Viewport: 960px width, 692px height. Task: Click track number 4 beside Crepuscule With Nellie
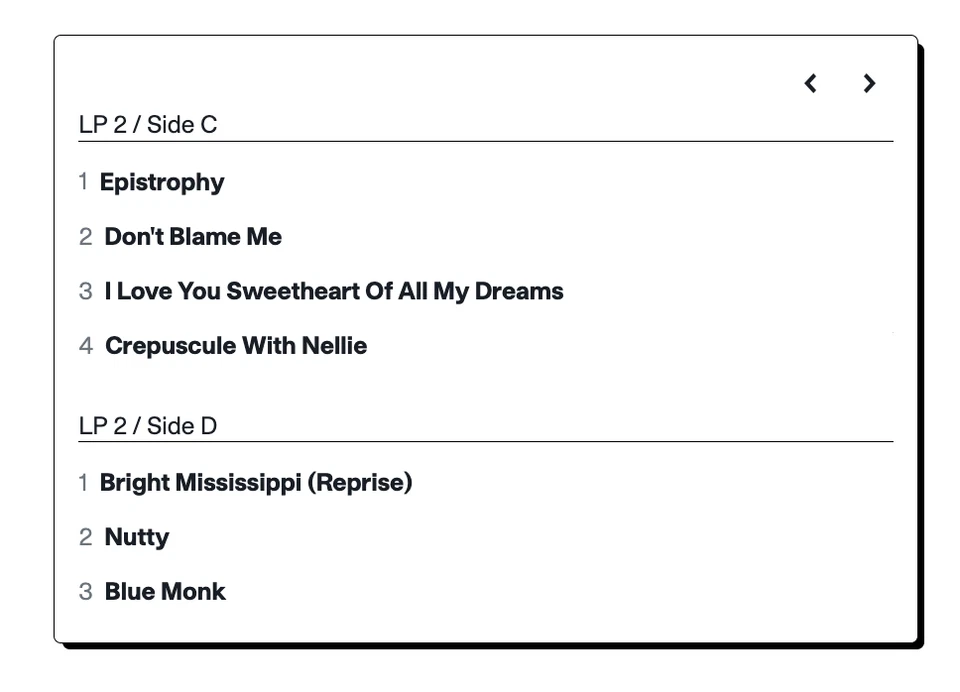tap(86, 346)
